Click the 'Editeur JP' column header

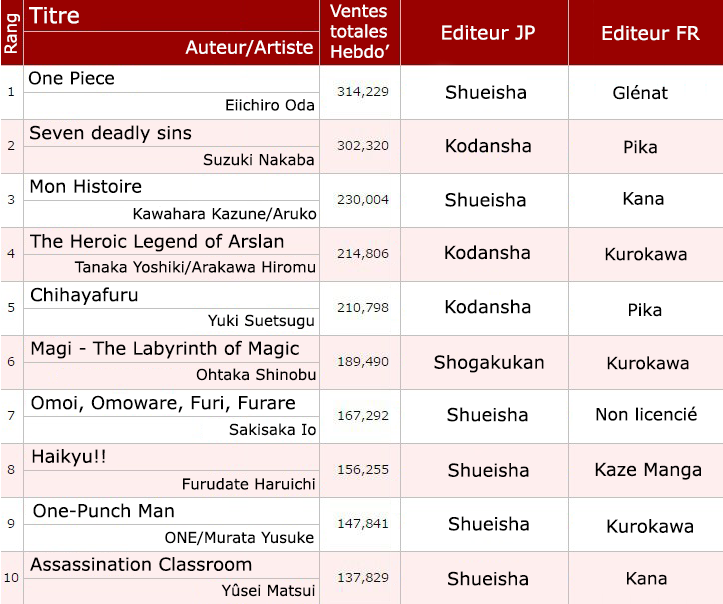pos(488,33)
